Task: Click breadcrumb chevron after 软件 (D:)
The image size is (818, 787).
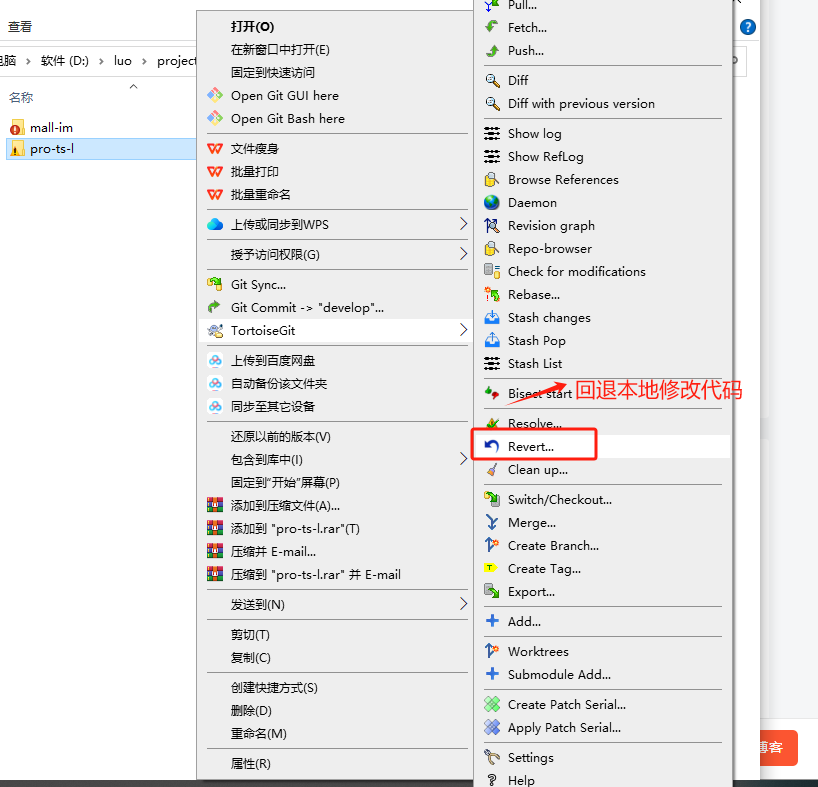Action: point(101,62)
